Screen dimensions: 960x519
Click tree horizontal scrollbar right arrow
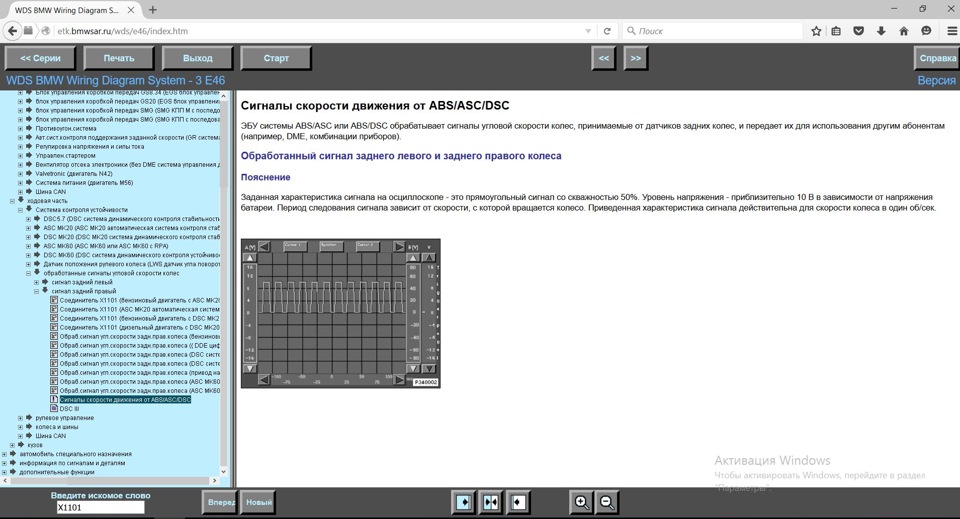(214, 481)
